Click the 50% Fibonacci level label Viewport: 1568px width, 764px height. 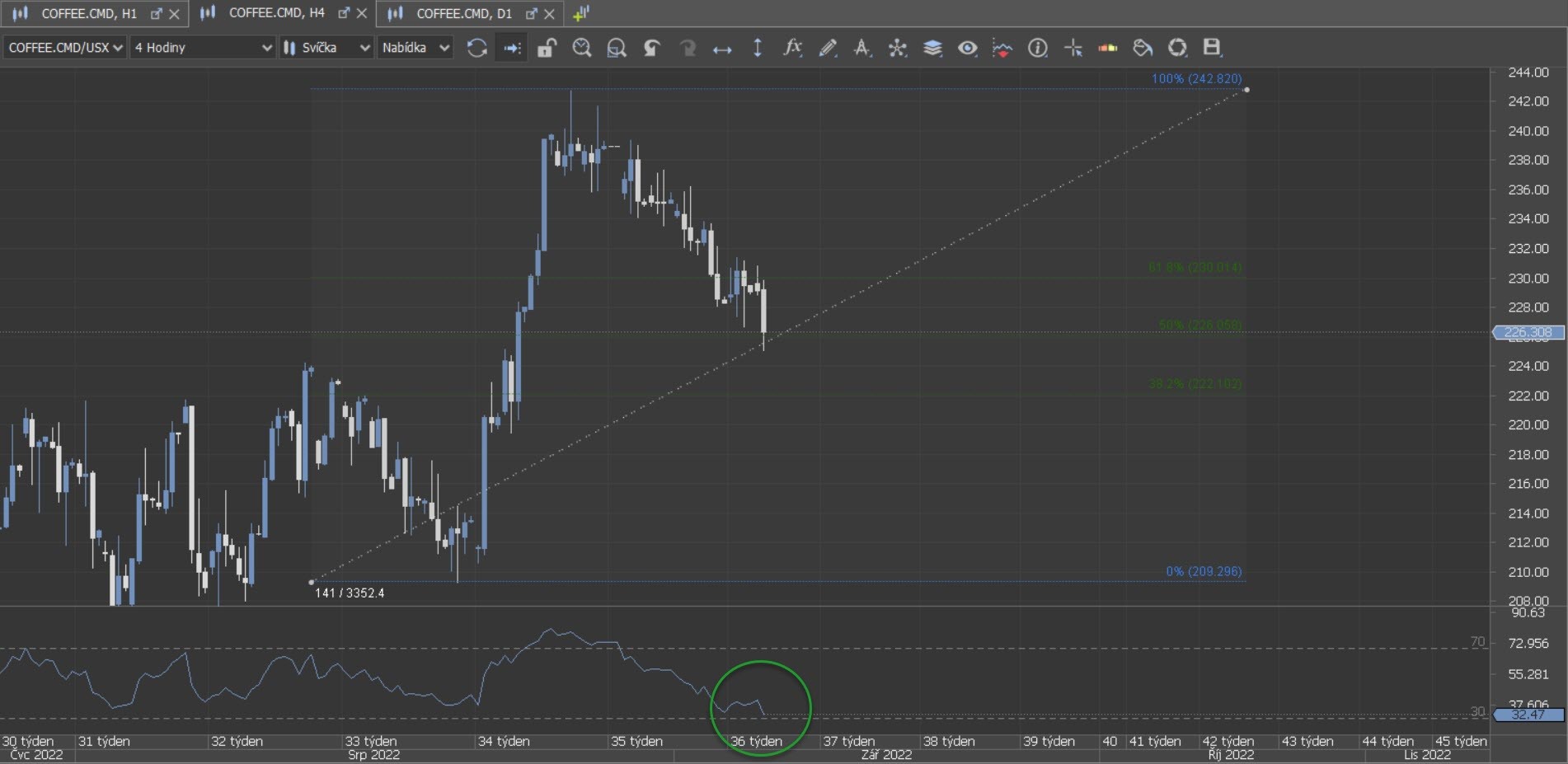[1200, 325]
